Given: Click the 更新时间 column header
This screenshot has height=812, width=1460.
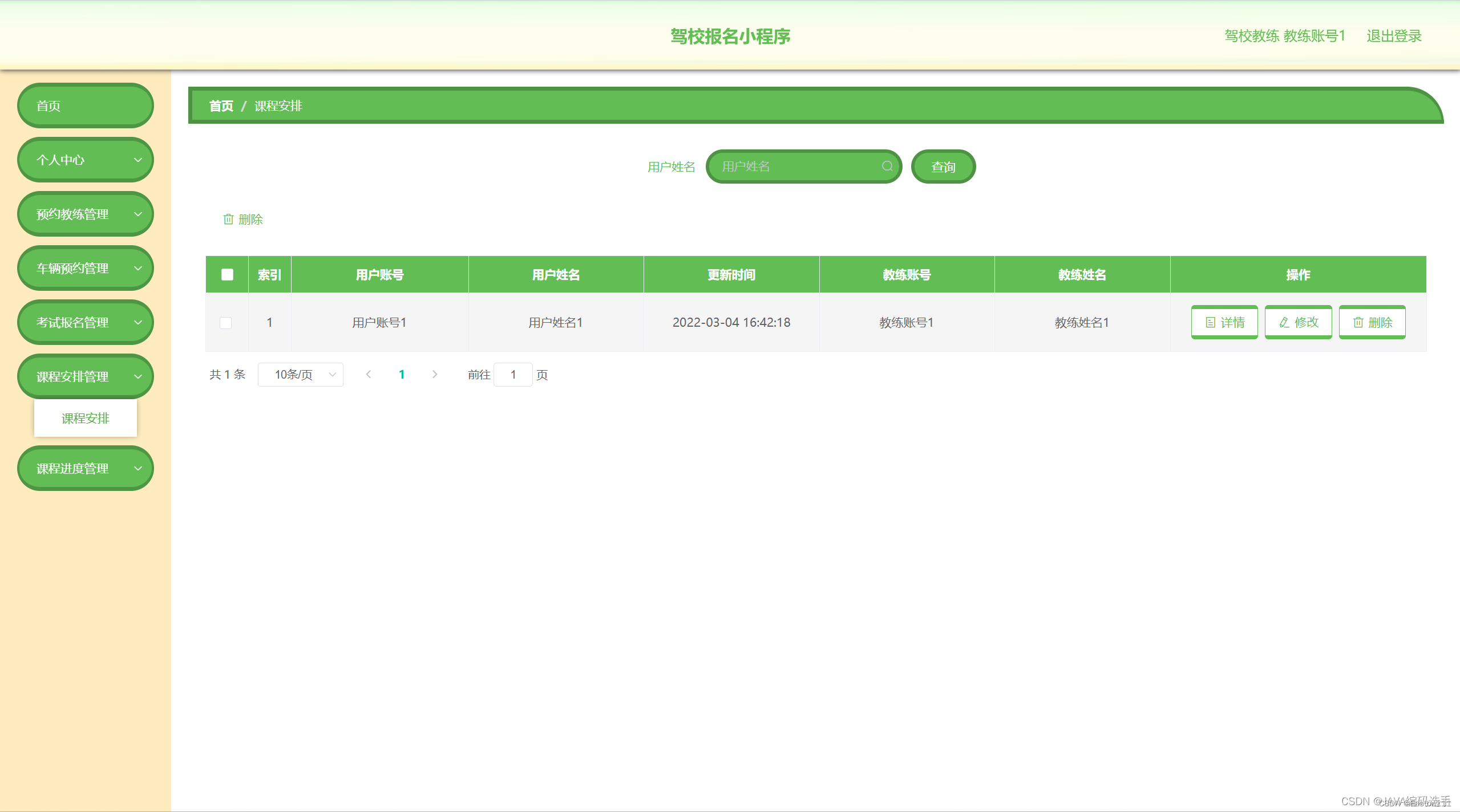Looking at the screenshot, I should point(731,275).
